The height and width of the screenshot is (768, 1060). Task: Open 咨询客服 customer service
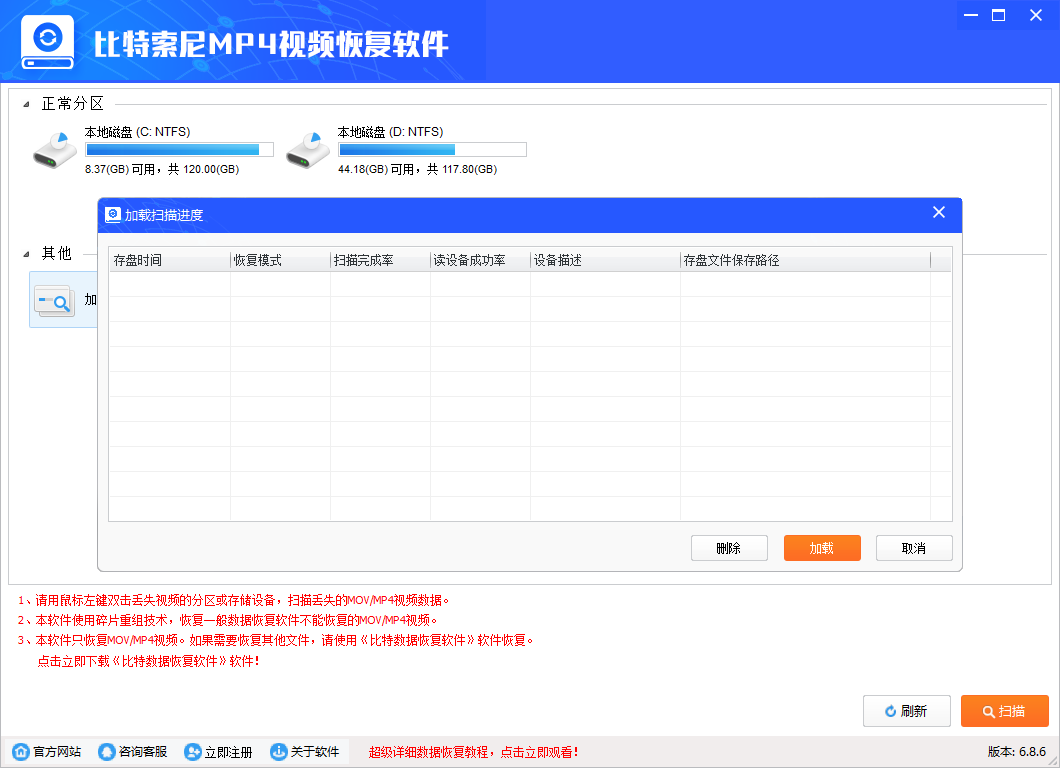133,752
